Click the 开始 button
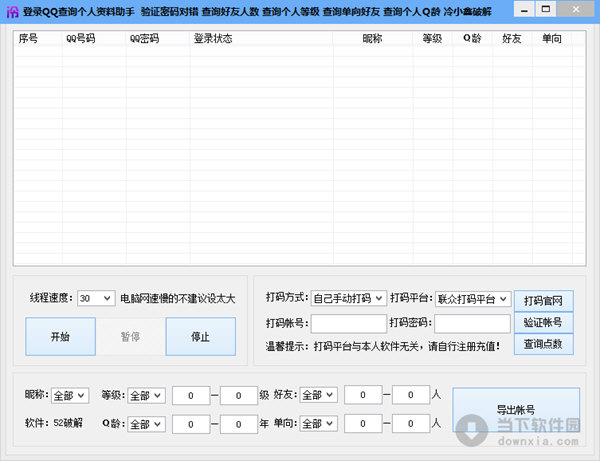 (x=60, y=337)
